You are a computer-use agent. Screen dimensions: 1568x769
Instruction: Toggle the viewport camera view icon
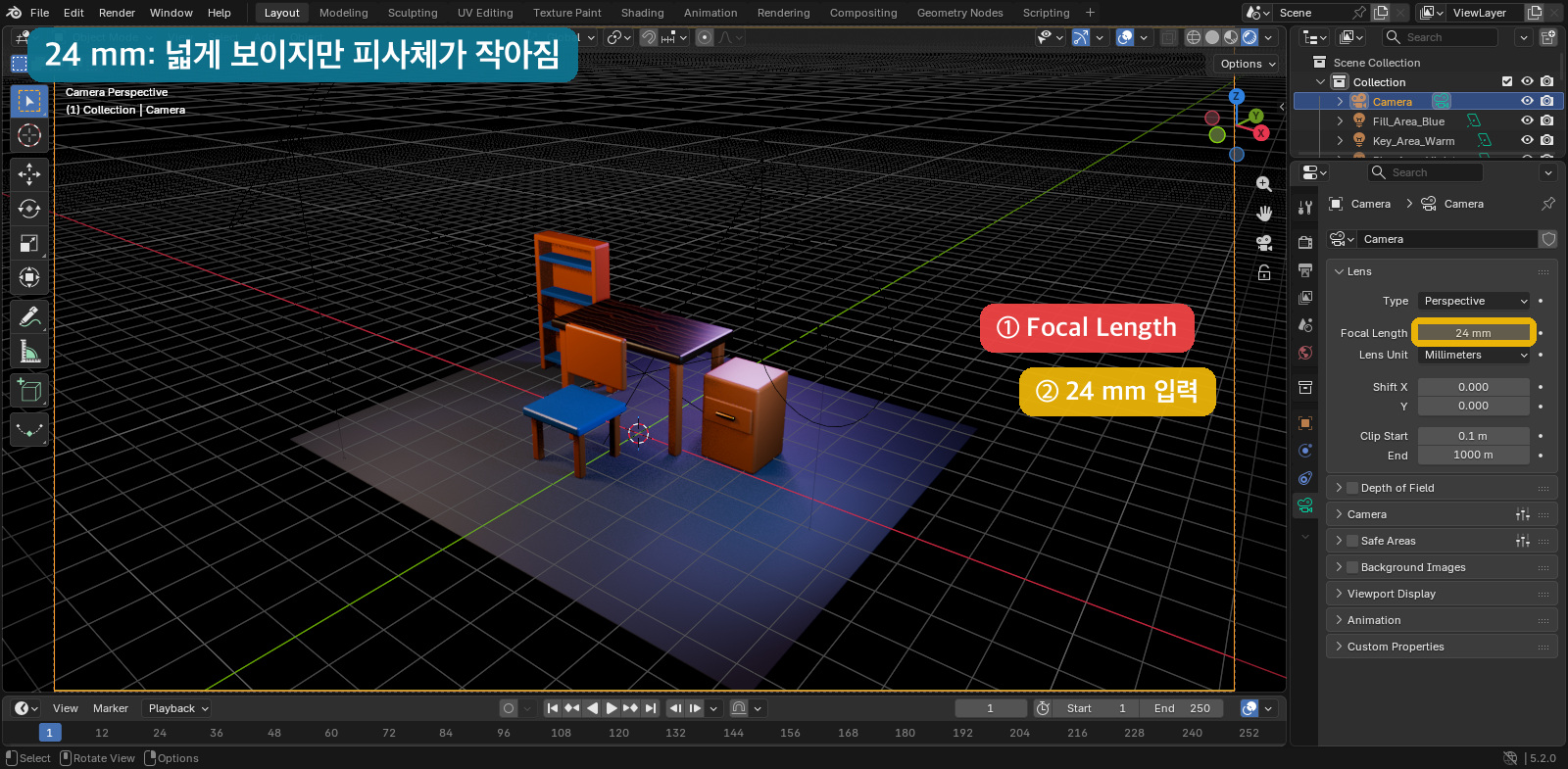click(1264, 243)
